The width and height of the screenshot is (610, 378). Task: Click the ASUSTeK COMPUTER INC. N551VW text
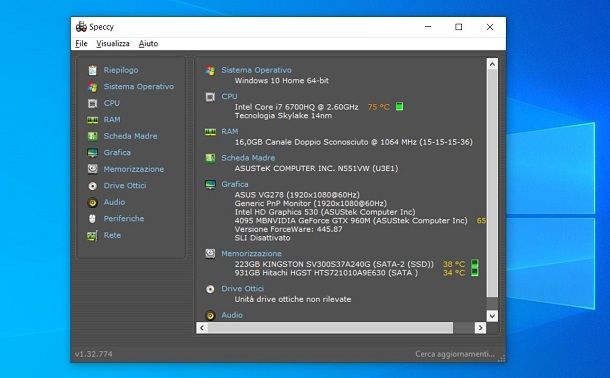[316, 168]
